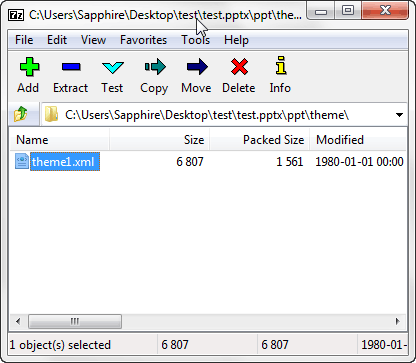Open the Tools menu
416x363 pixels.
click(195, 40)
